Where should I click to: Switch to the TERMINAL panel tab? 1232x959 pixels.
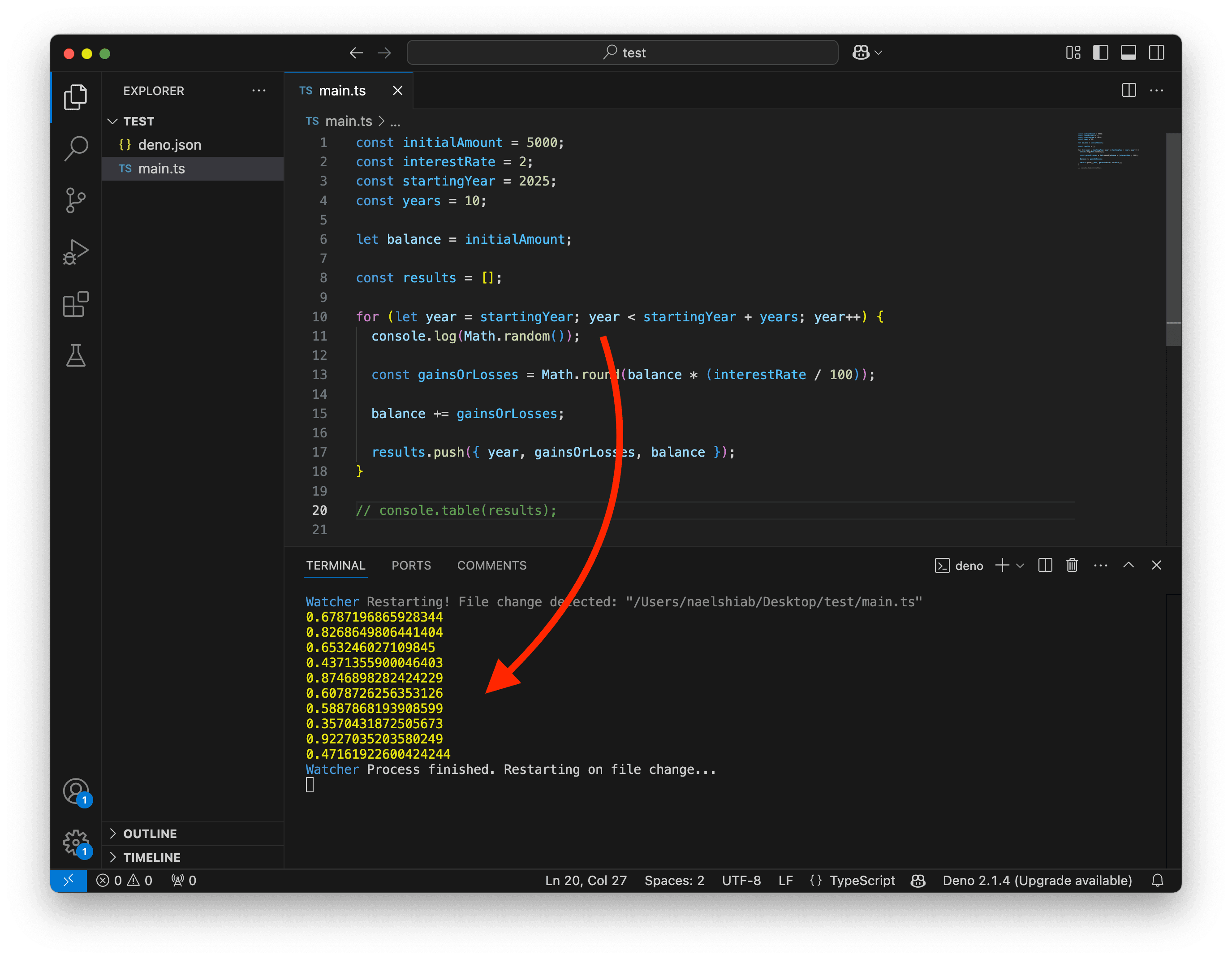point(336,565)
